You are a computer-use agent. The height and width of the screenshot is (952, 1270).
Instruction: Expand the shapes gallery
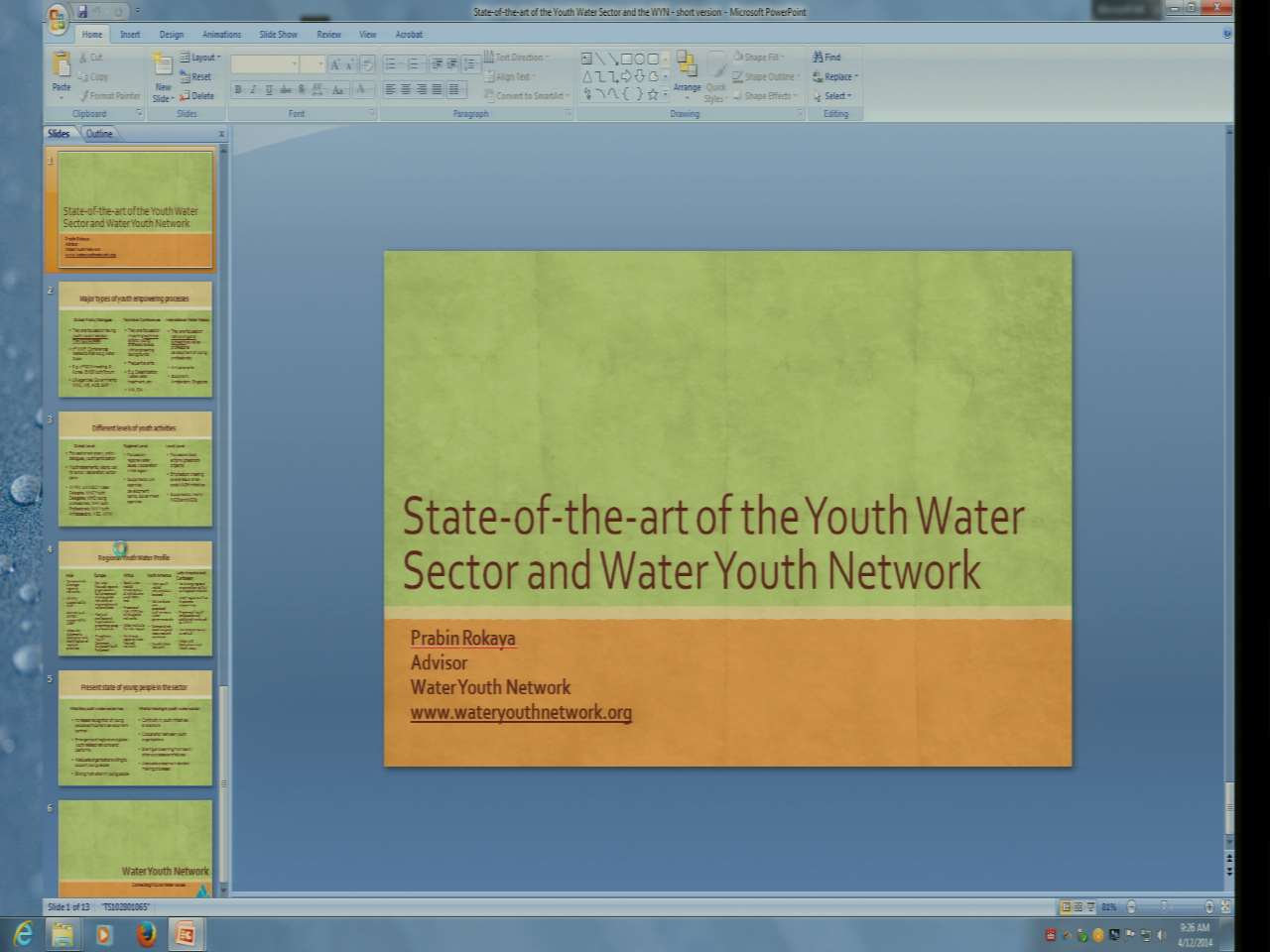point(665,95)
